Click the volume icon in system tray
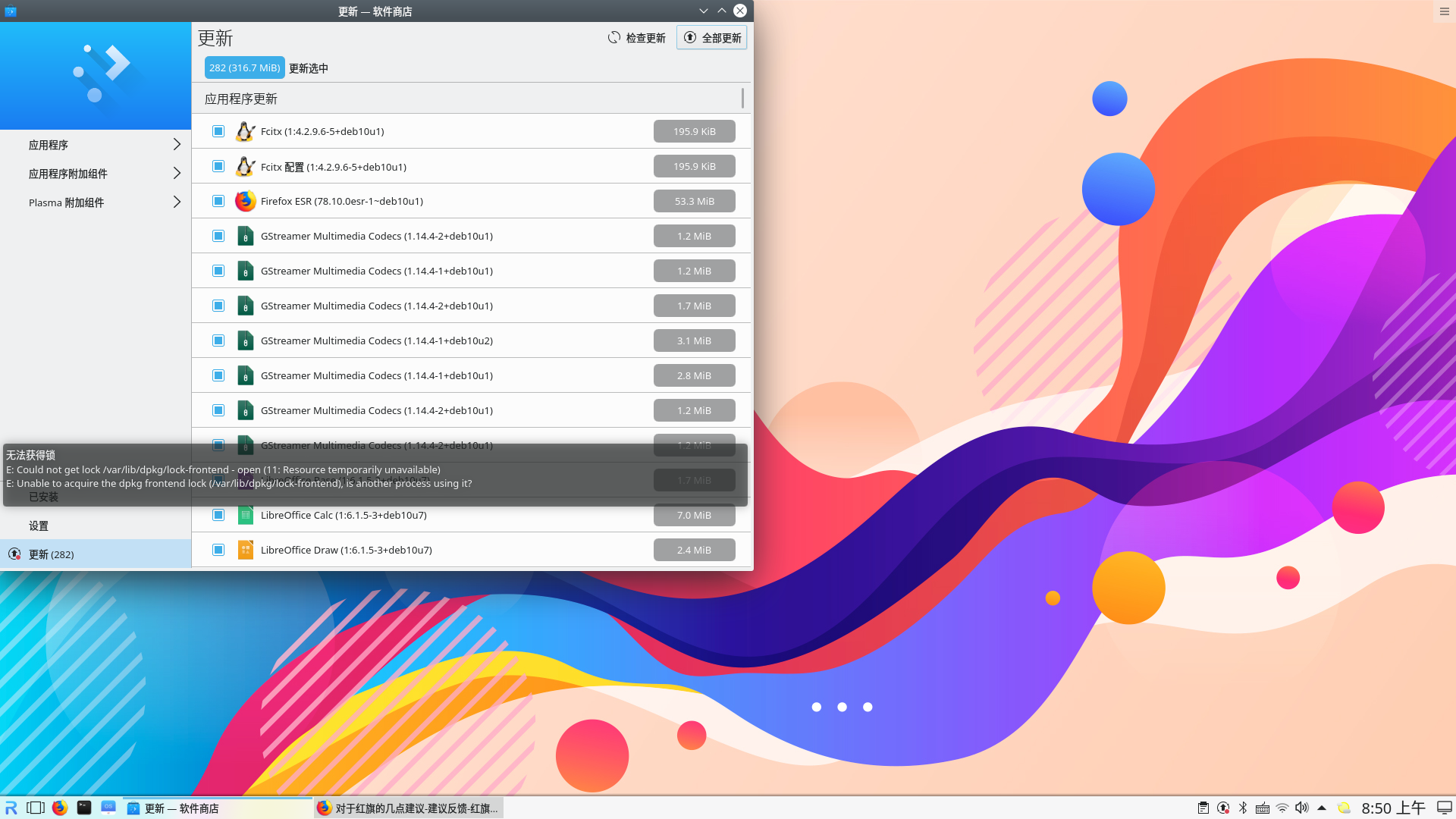Viewport: 1456px width, 819px height. 1302,808
